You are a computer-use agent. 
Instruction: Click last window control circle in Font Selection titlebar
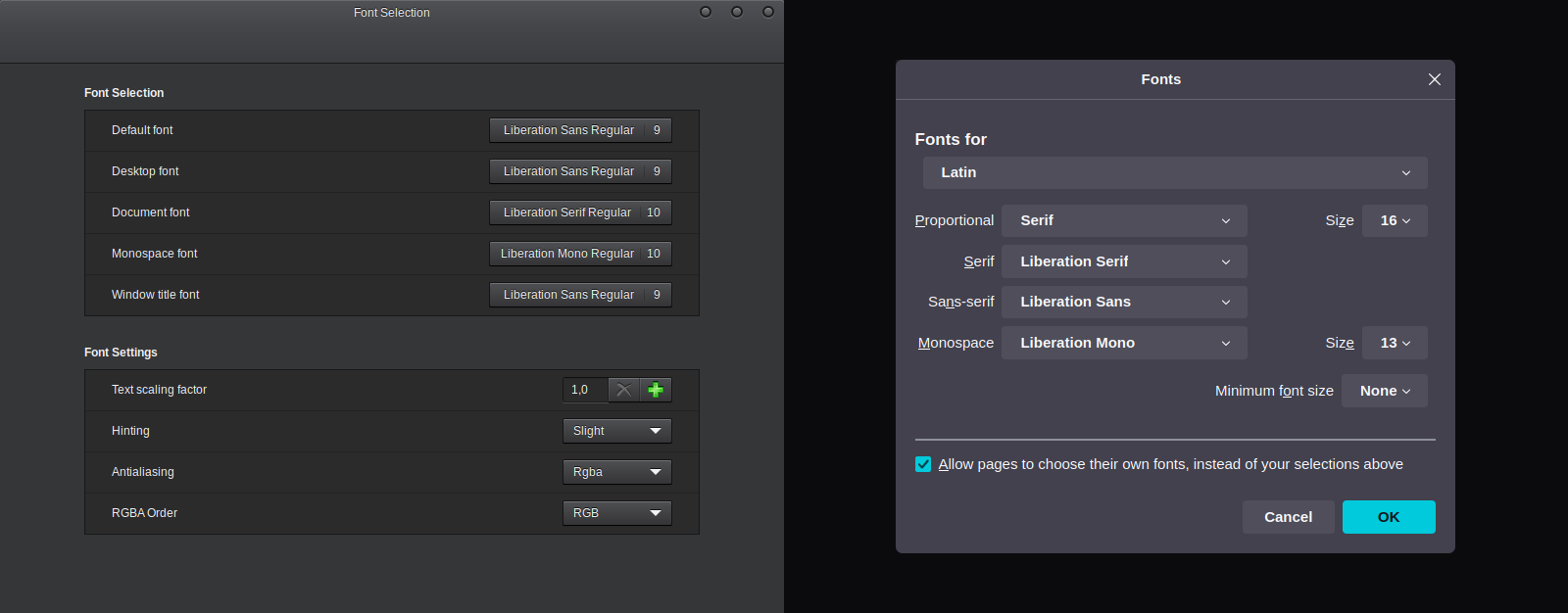pos(768,12)
